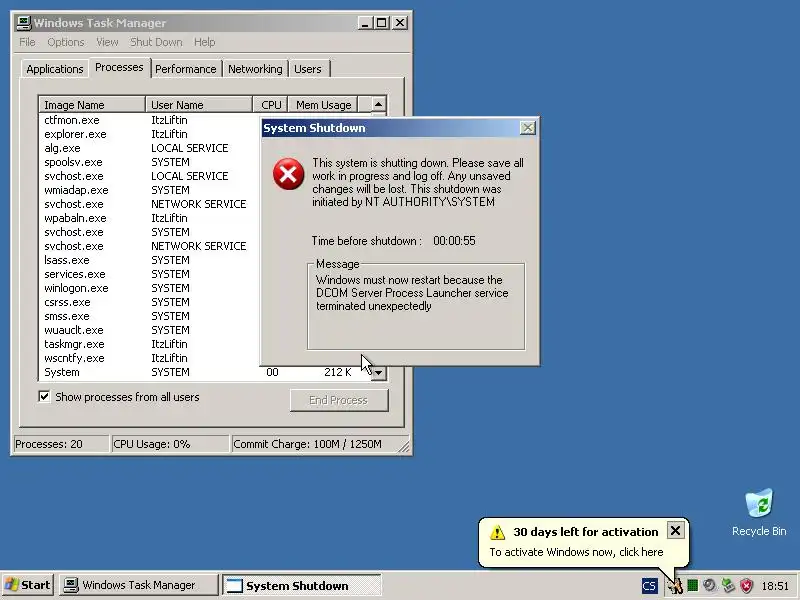Sort by the Image Name column header

click(92, 105)
